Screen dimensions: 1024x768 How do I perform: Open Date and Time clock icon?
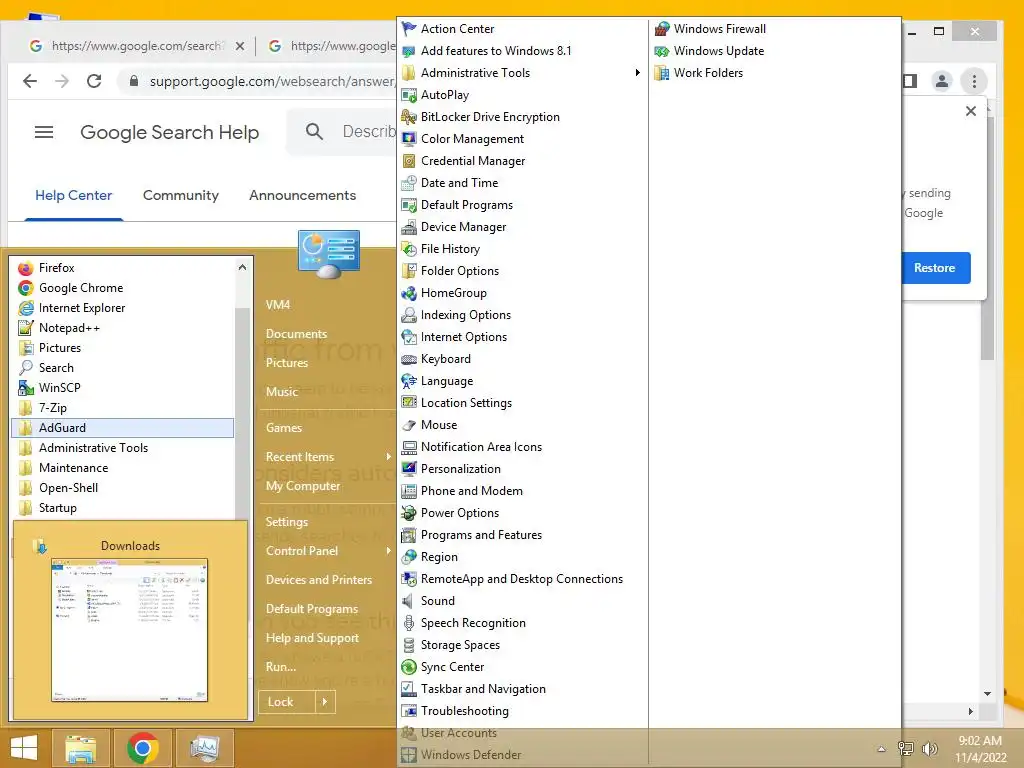(x=409, y=183)
